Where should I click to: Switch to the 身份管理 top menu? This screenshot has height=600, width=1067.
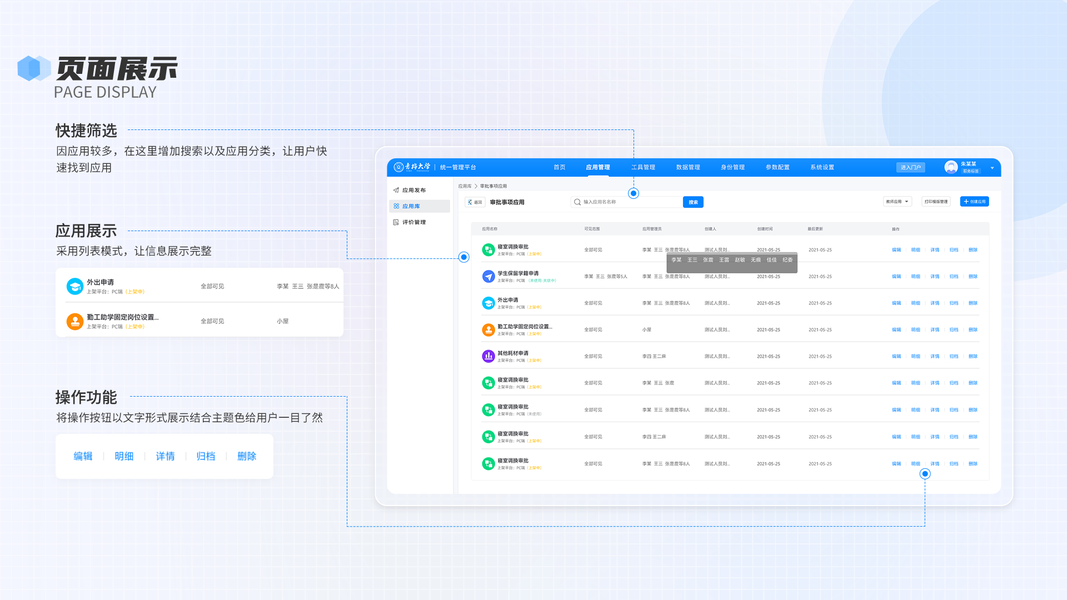pyautogui.click(x=733, y=167)
